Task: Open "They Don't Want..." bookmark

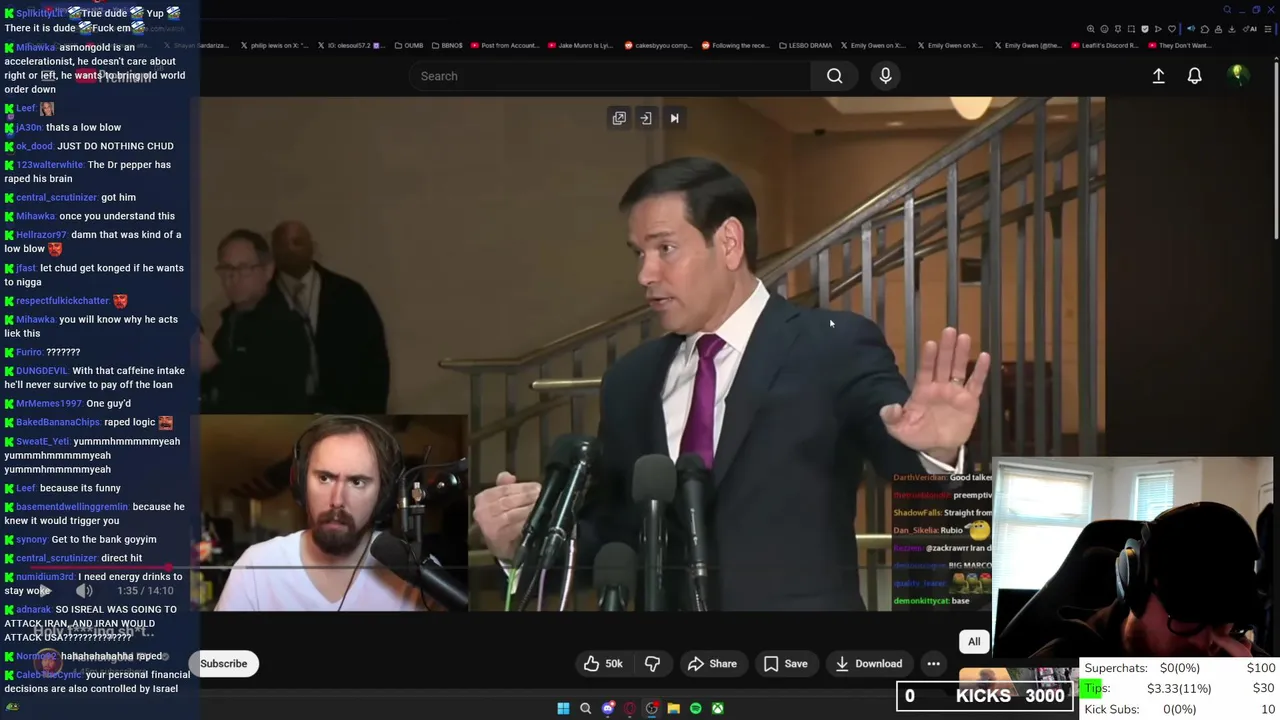Action: (x=1179, y=45)
